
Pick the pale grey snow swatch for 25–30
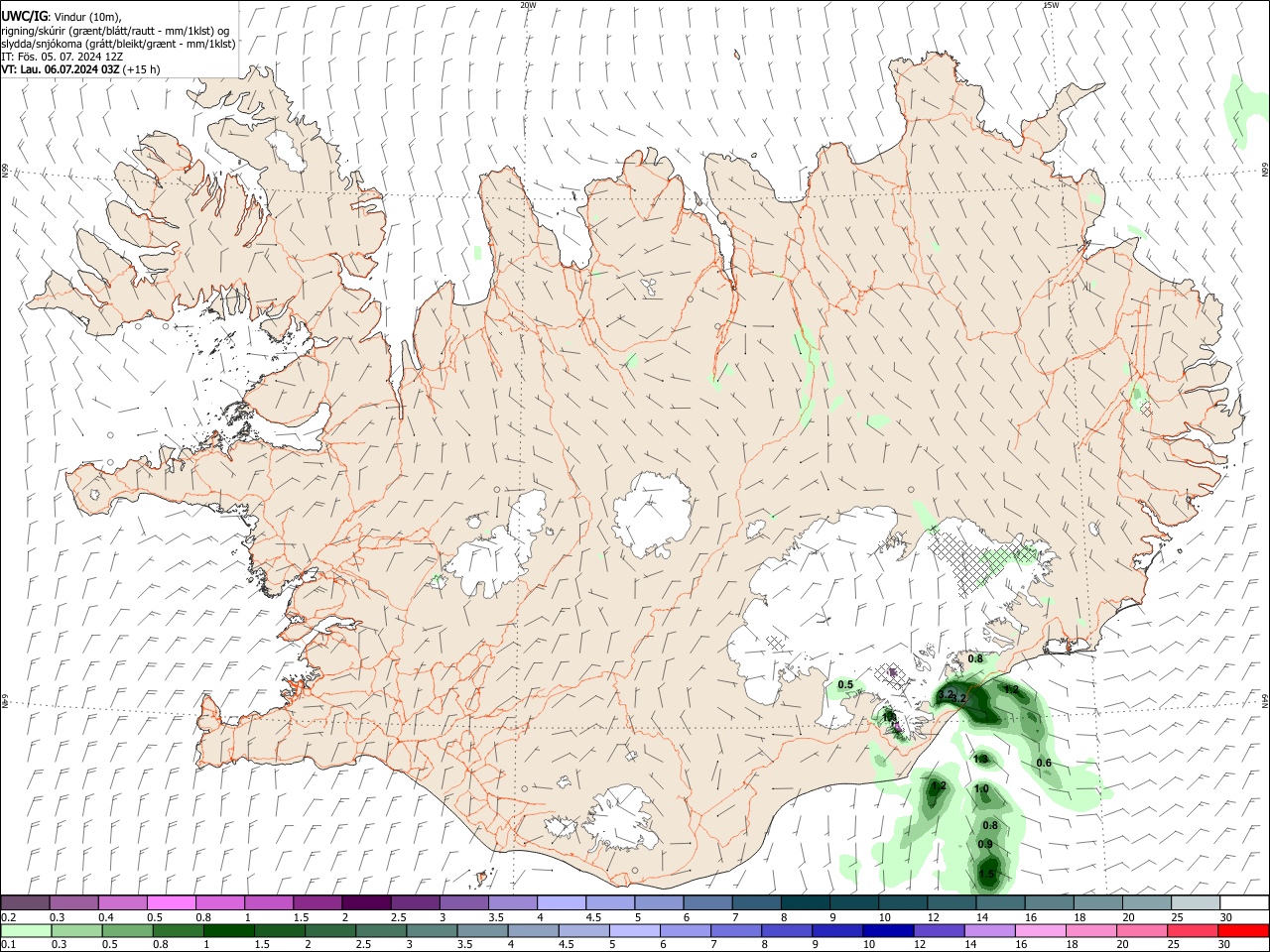1196,903
